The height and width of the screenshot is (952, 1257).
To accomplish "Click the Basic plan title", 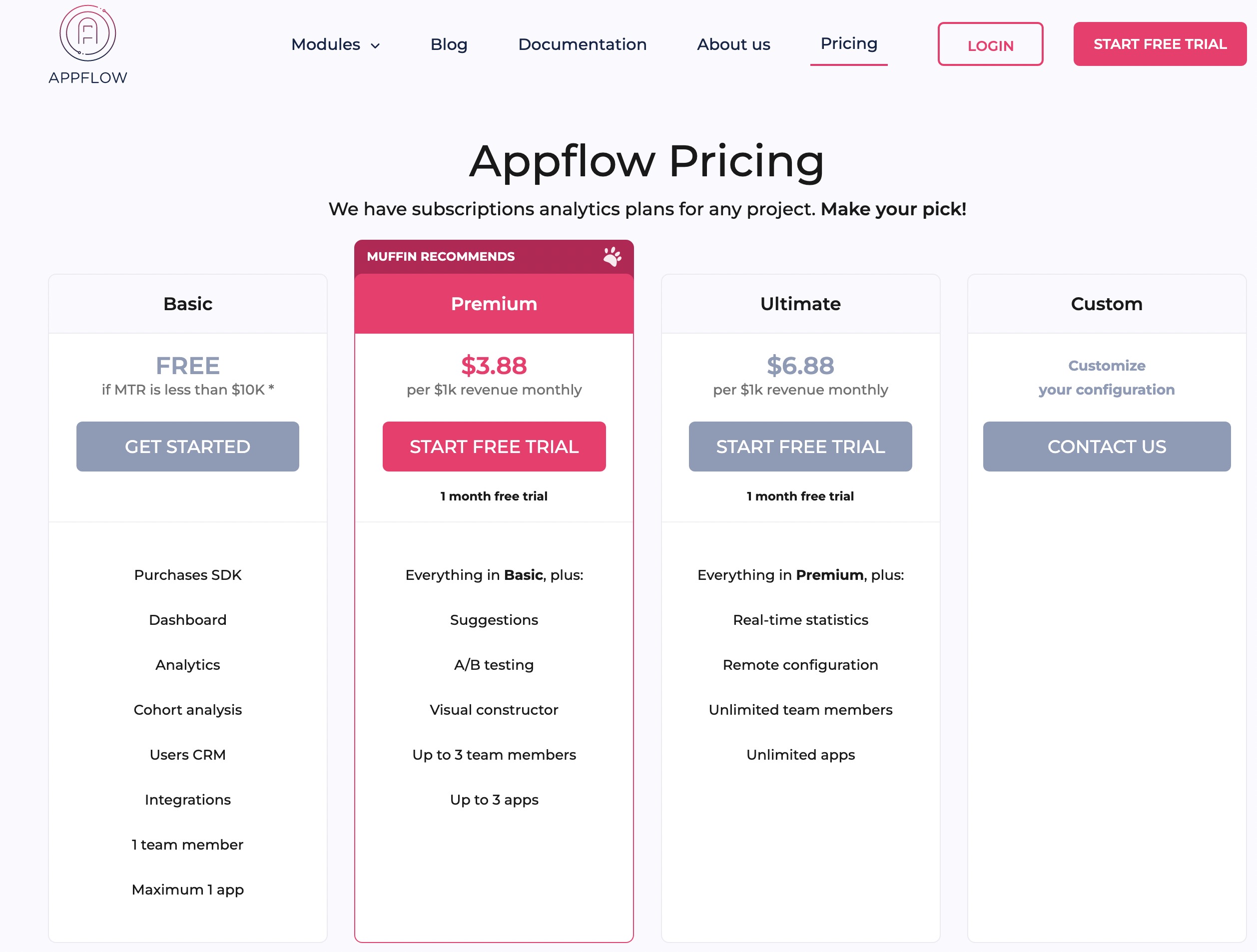I will [187, 304].
